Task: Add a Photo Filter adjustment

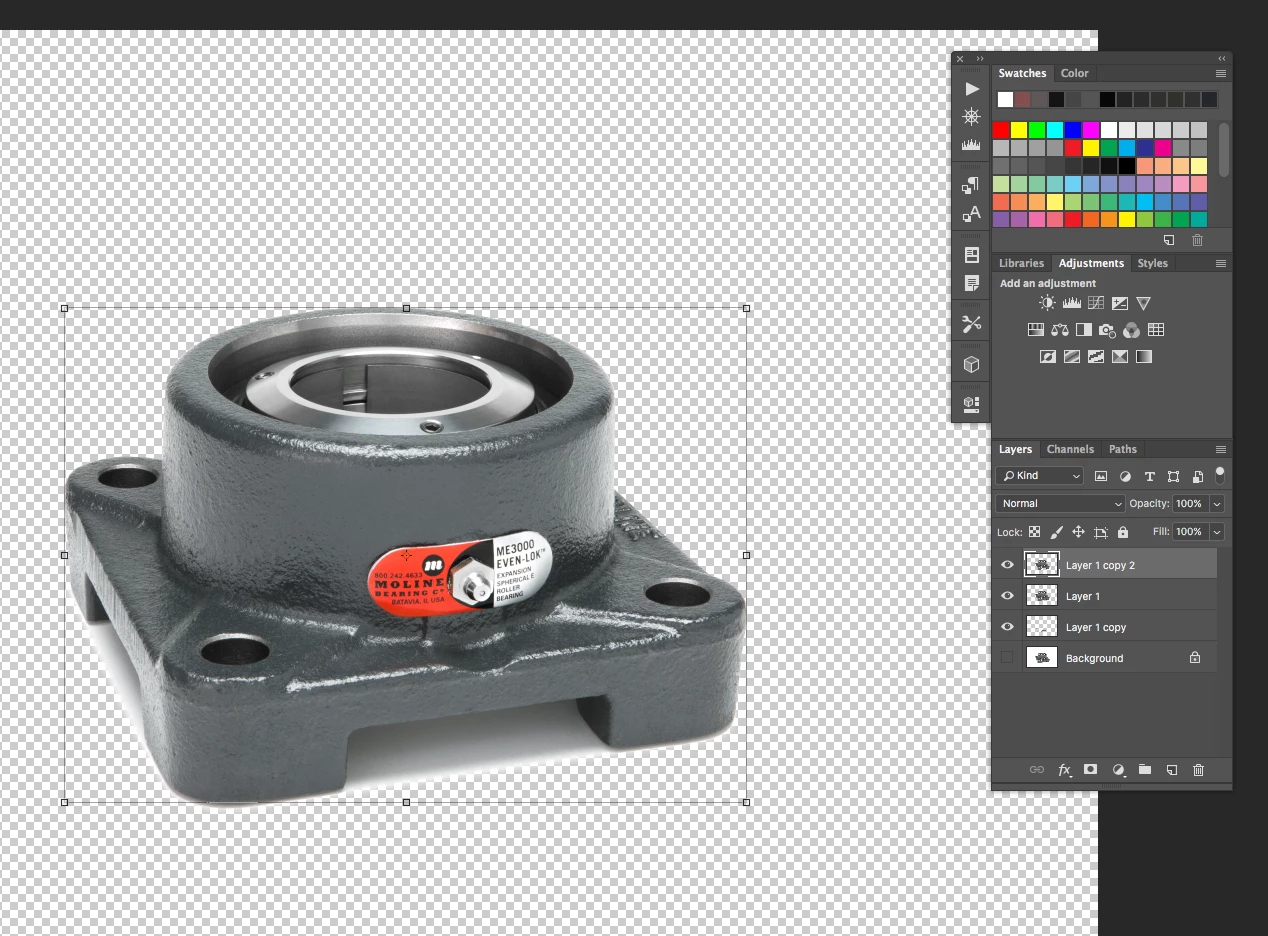Action: click(1107, 330)
